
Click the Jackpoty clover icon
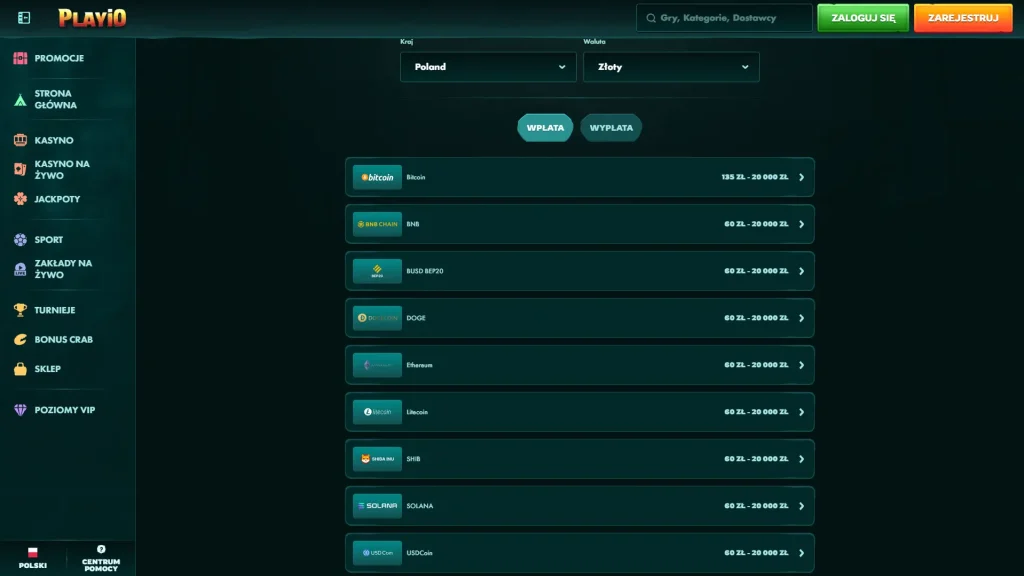[x=20, y=199]
